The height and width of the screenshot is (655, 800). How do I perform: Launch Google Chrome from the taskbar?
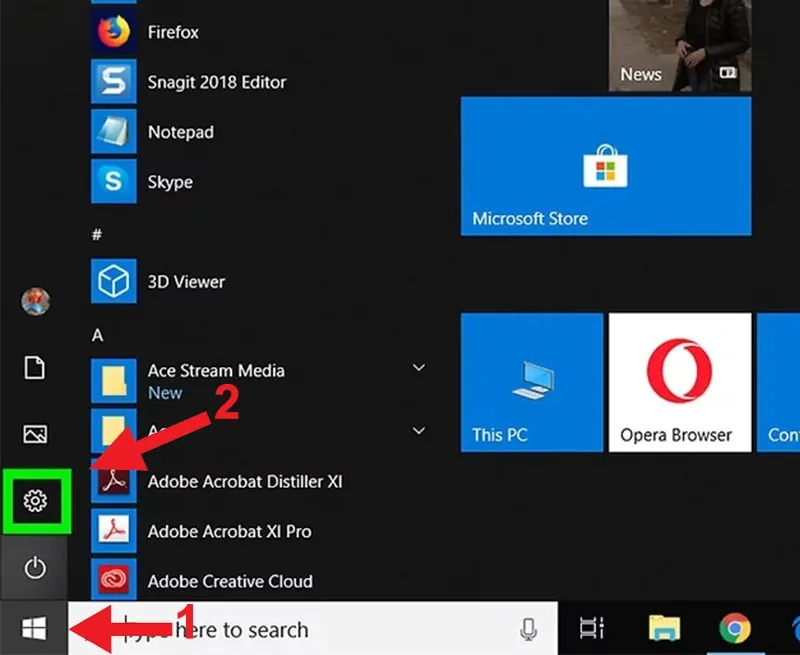coord(735,628)
